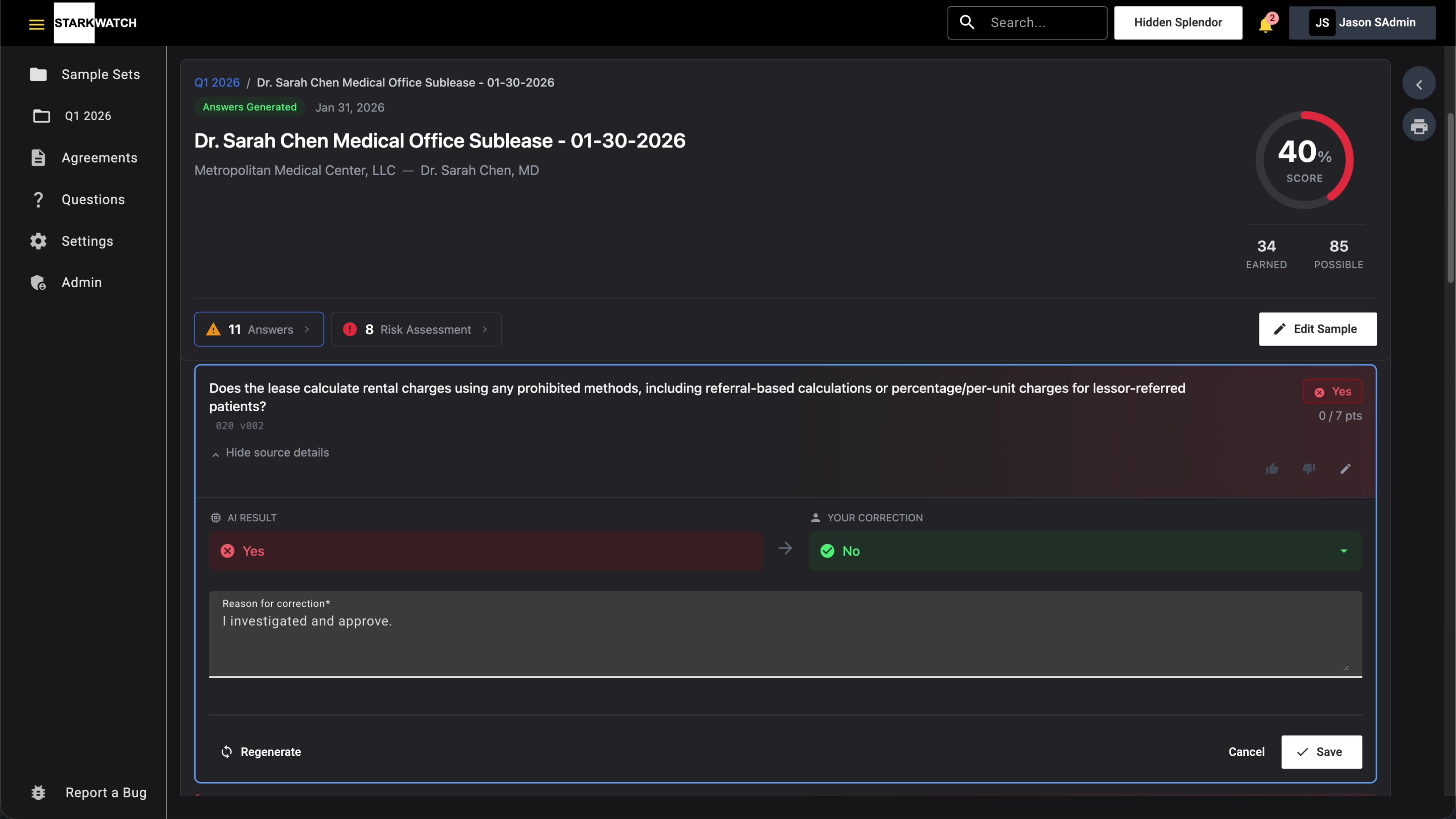Open the hamburger navigation menu
1456x819 pixels.
click(x=36, y=24)
